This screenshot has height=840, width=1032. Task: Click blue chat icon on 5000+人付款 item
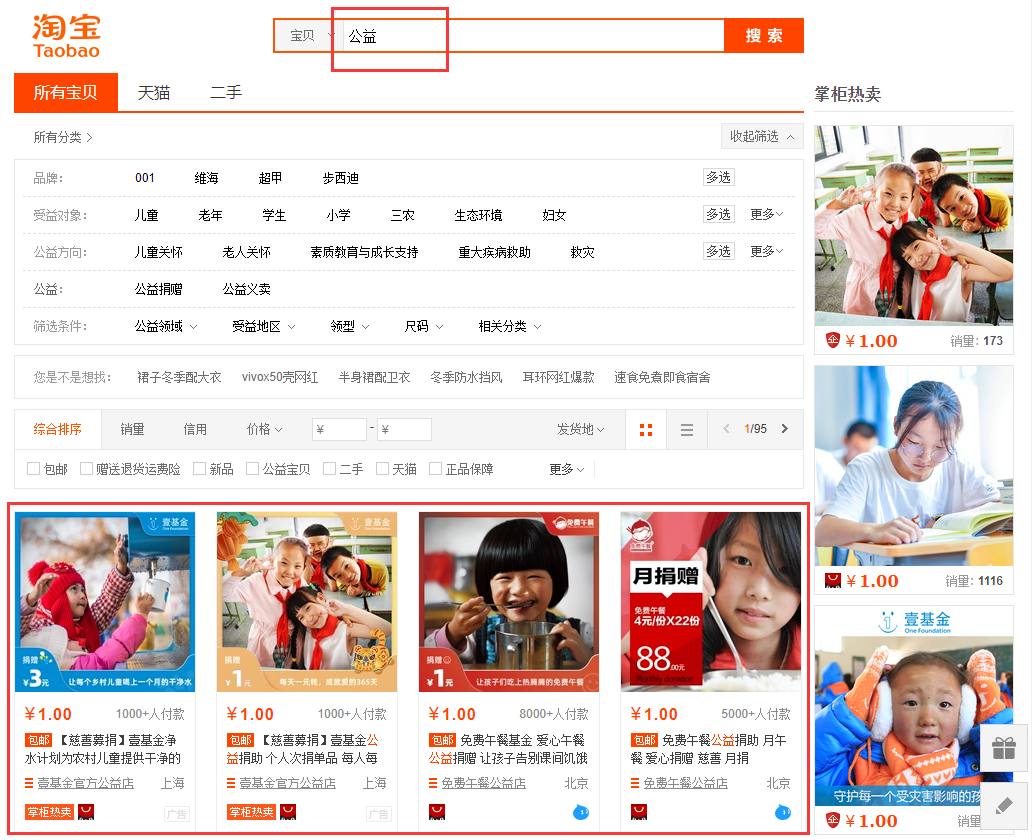[783, 812]
